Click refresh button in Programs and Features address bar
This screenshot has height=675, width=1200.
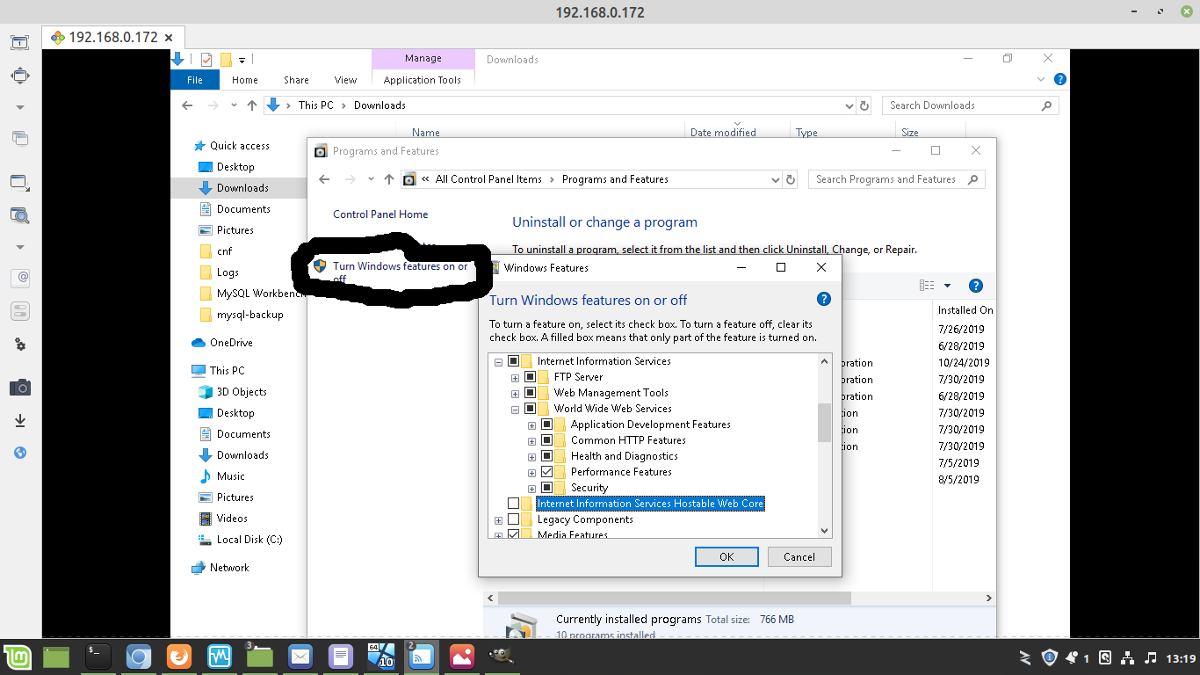pyautogui.click(x=790, y=179)
